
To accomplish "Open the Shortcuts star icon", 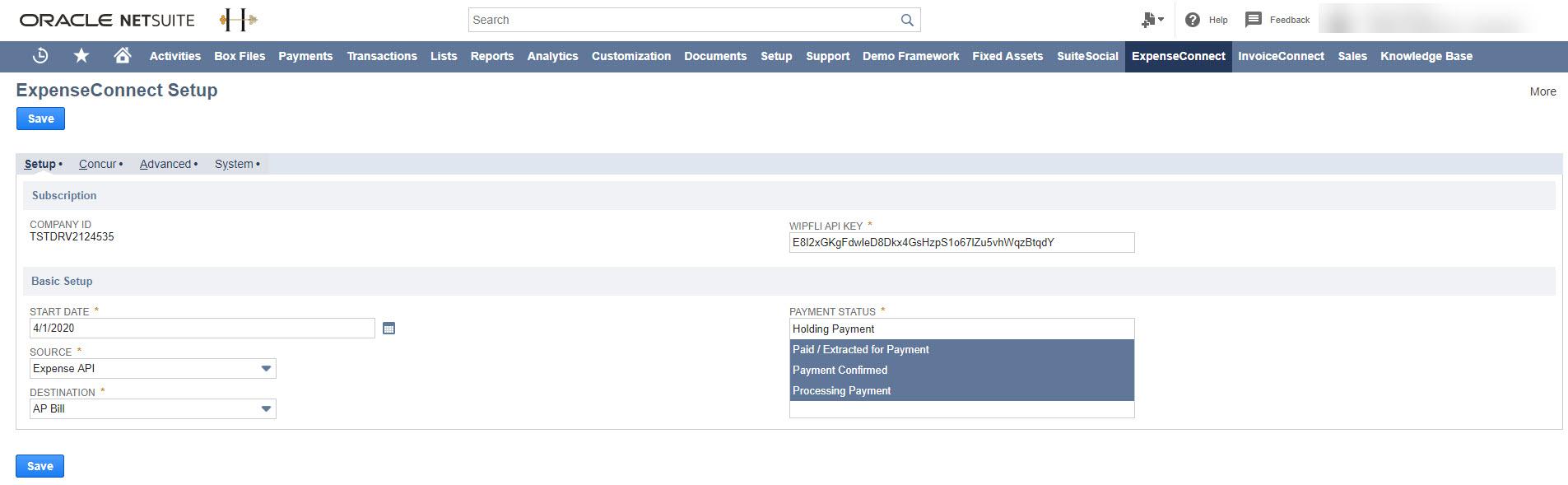I will (81, 56).
